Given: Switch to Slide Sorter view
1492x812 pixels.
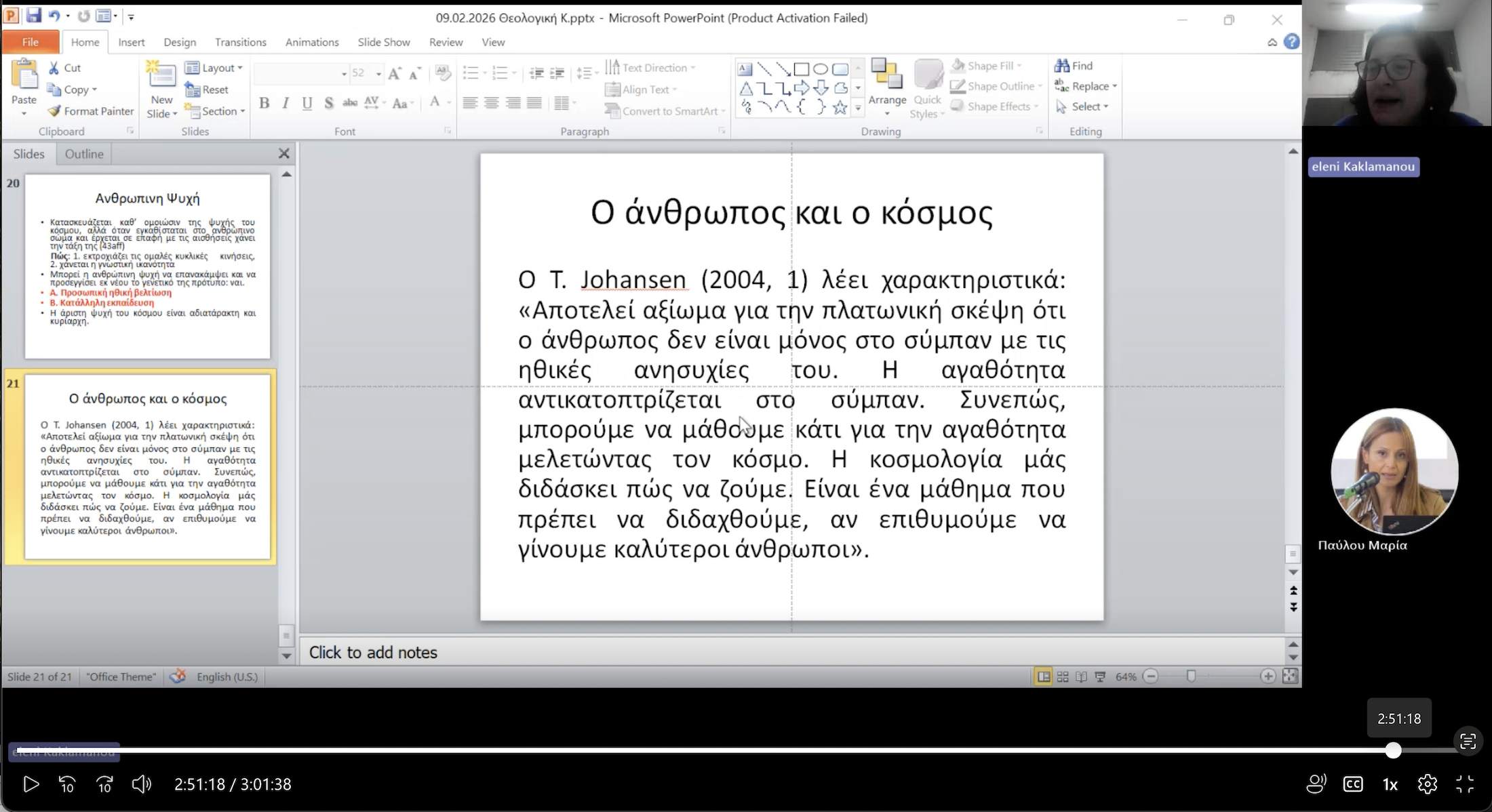Looking at the screenshot, I should click(x=1063, y=676).
